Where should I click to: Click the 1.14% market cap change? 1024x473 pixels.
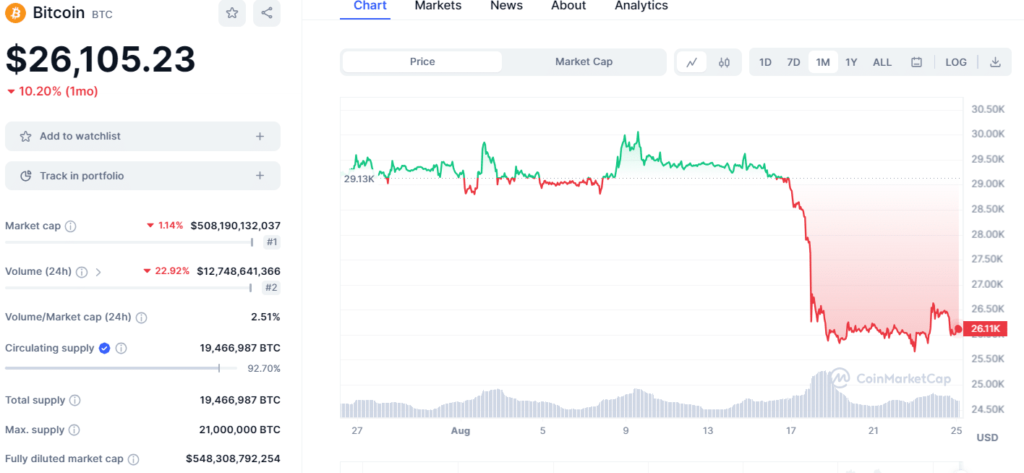point(170,225)
